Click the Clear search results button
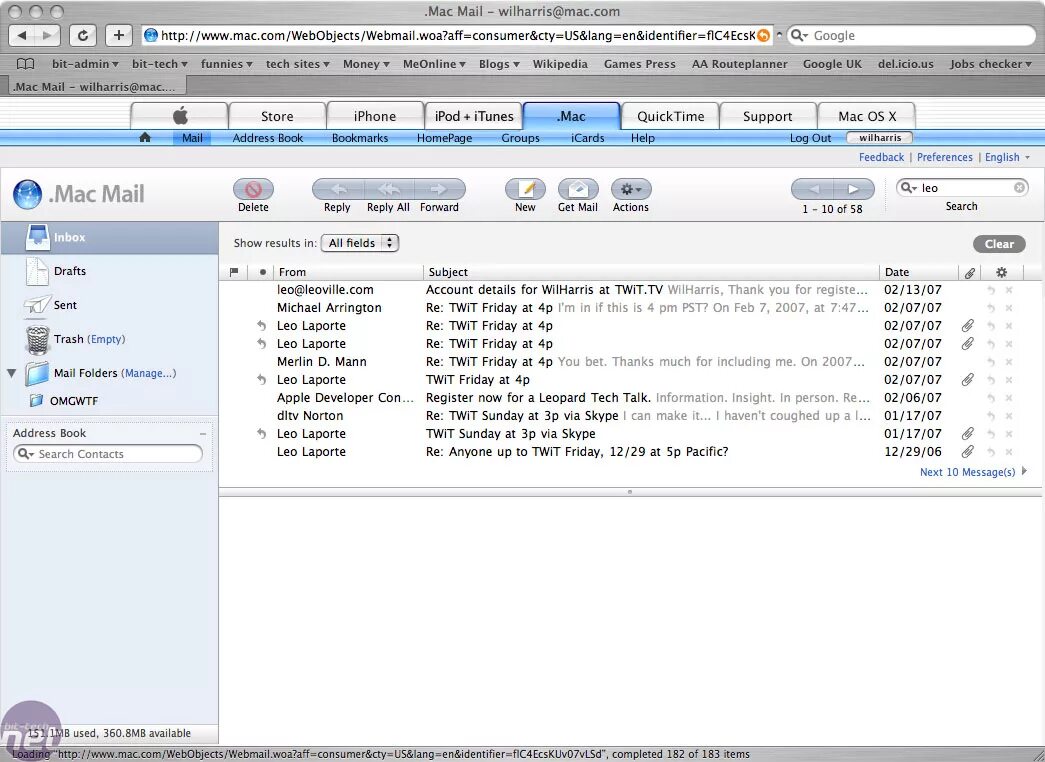Image resolution: width=1045 pixels, height=762 pixels. click(x=999, y=244)
